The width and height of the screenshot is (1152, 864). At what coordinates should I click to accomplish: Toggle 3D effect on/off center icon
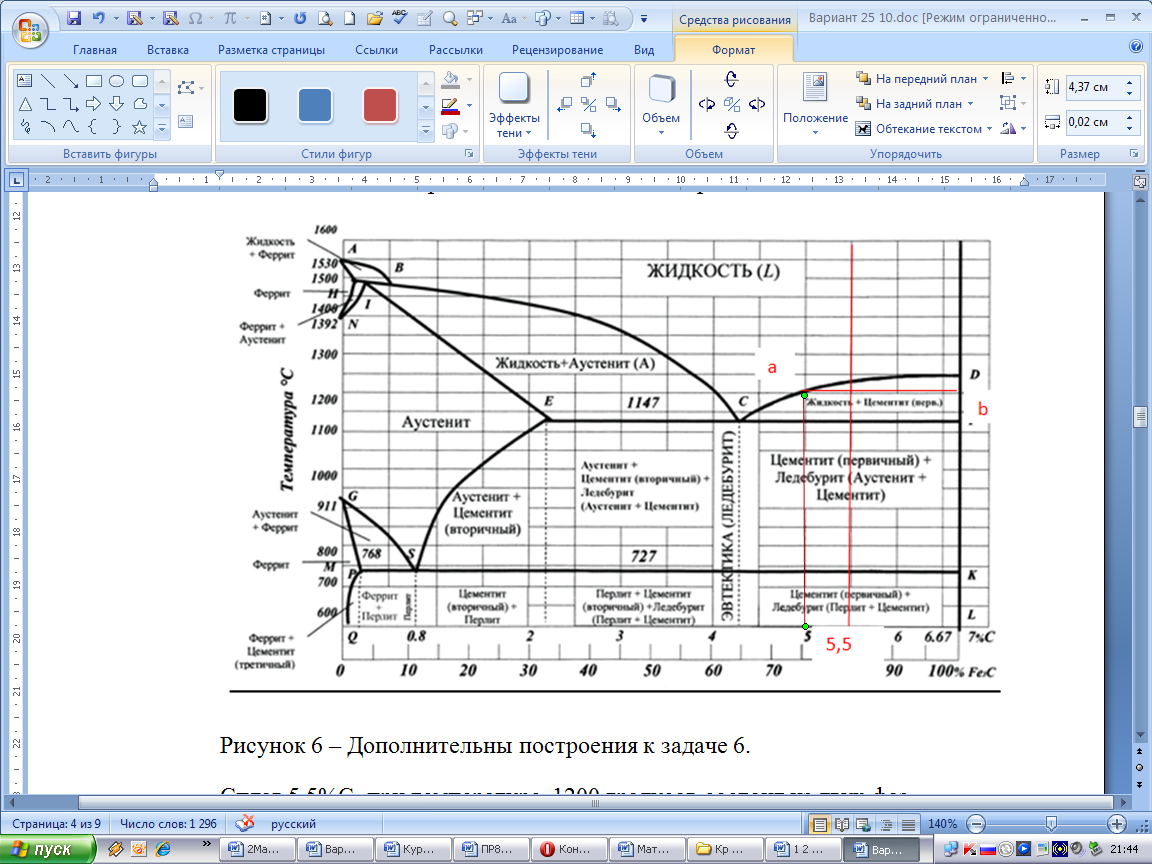[x=731, y=104]
